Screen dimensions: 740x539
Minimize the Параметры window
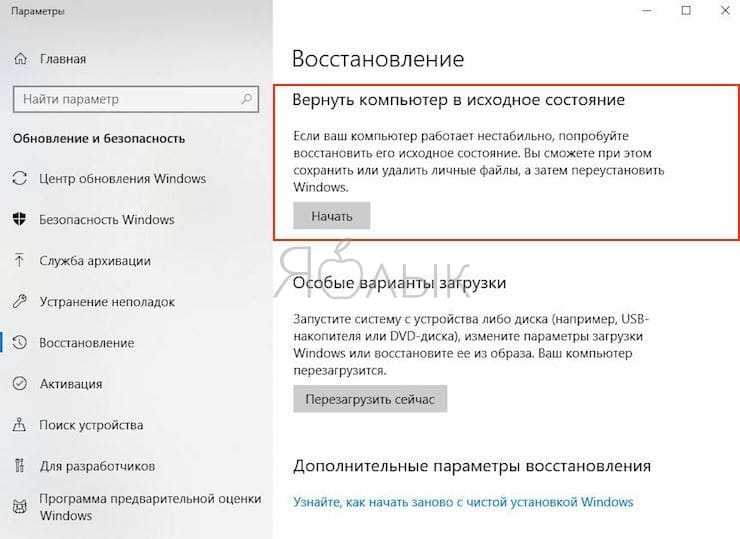pyautogui.click(x=647, y=10)
